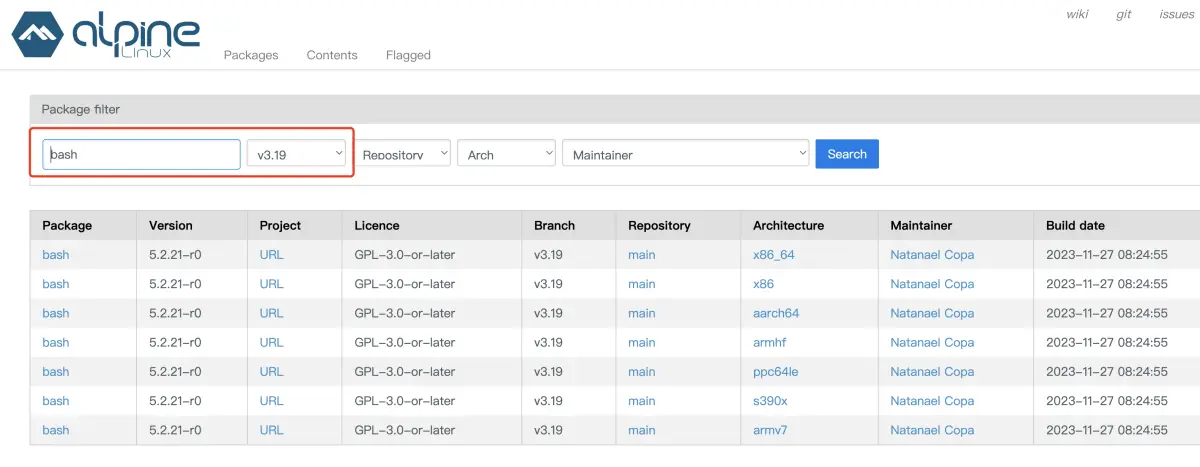The height and width of the screenshot is (467, 1200).
Task: Open the Packages tab
Action: point(251,55)
